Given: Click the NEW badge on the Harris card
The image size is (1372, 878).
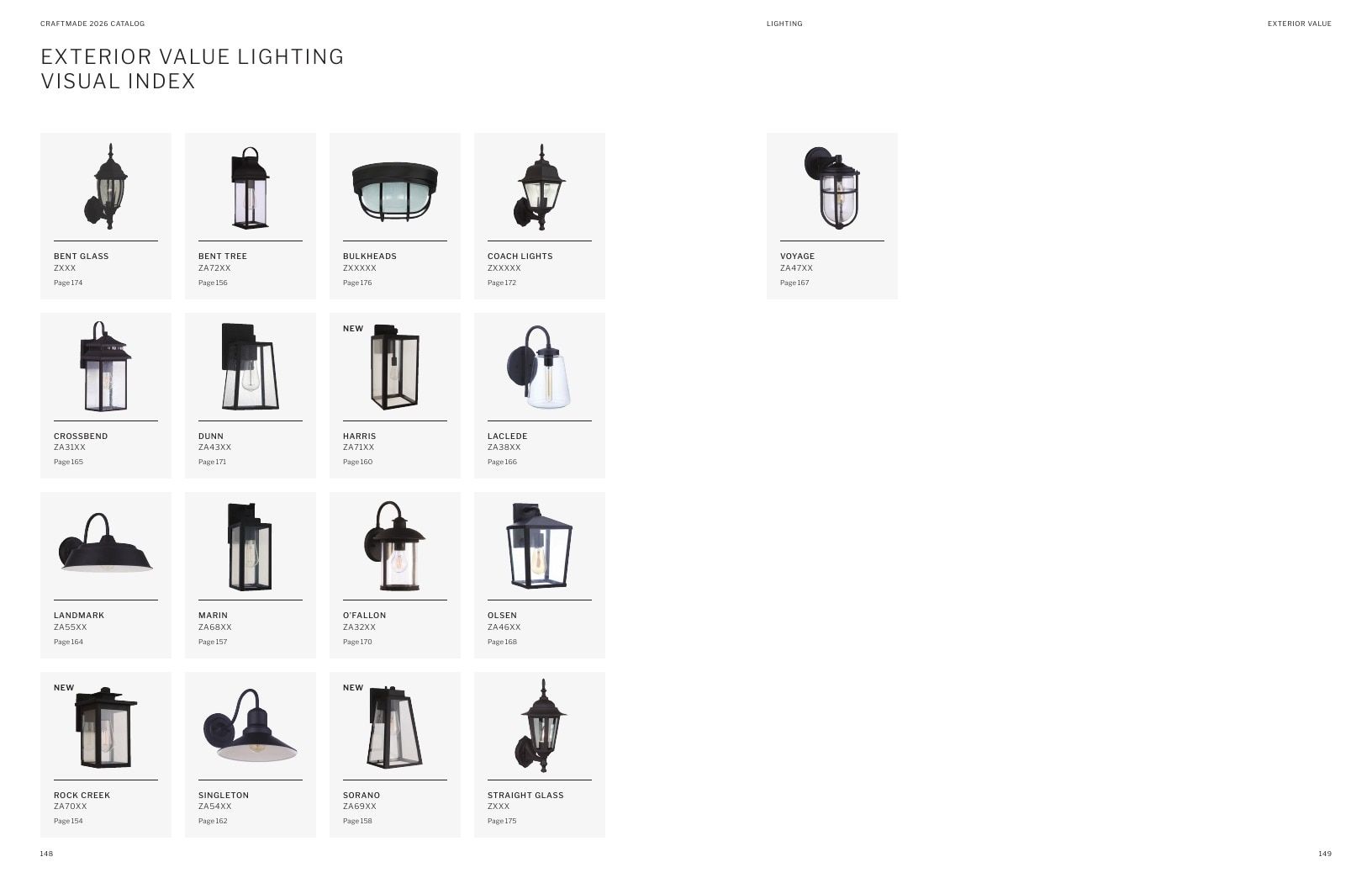Looking at the screenshot, I should [353, 329].
